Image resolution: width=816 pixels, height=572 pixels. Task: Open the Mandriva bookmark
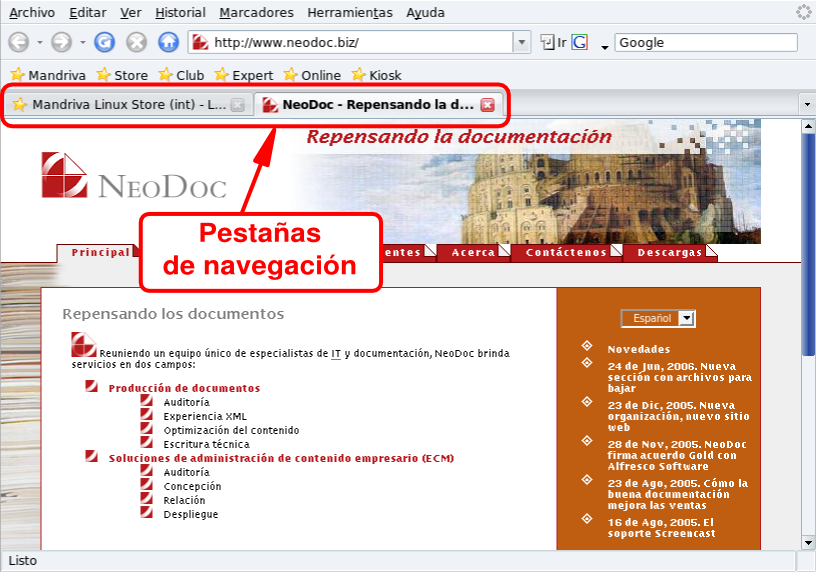[48, 75]
